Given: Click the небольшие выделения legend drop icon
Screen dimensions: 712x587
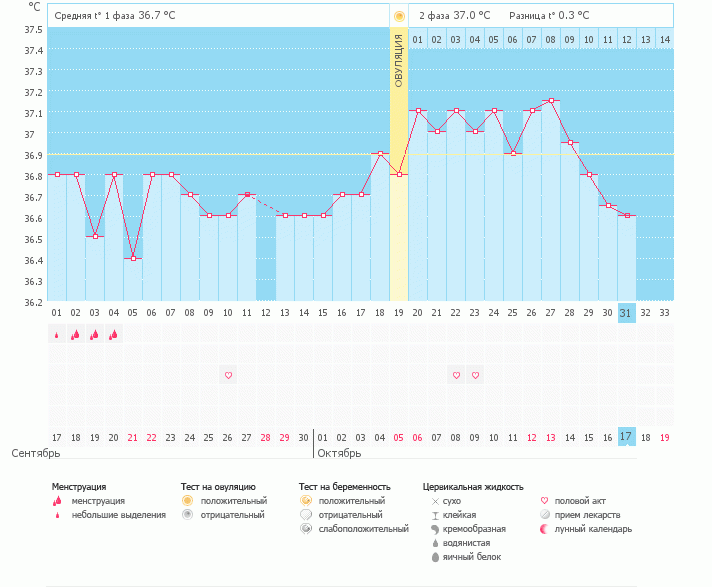Looking at the screenshot, I should pos(57,515).
